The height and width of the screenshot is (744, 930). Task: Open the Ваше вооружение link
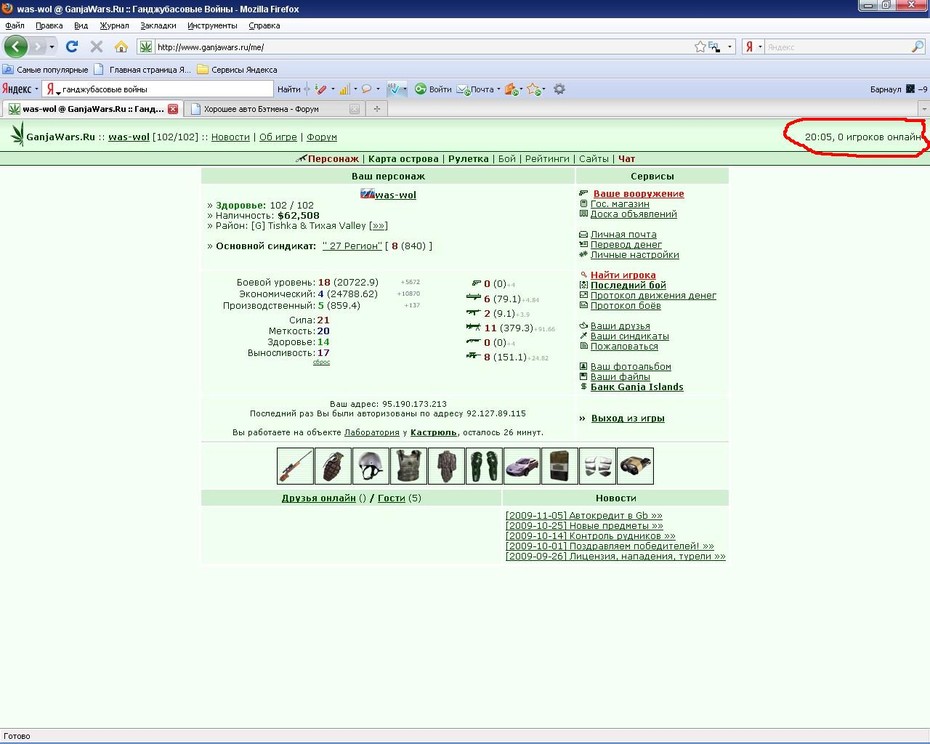[638, 193]
